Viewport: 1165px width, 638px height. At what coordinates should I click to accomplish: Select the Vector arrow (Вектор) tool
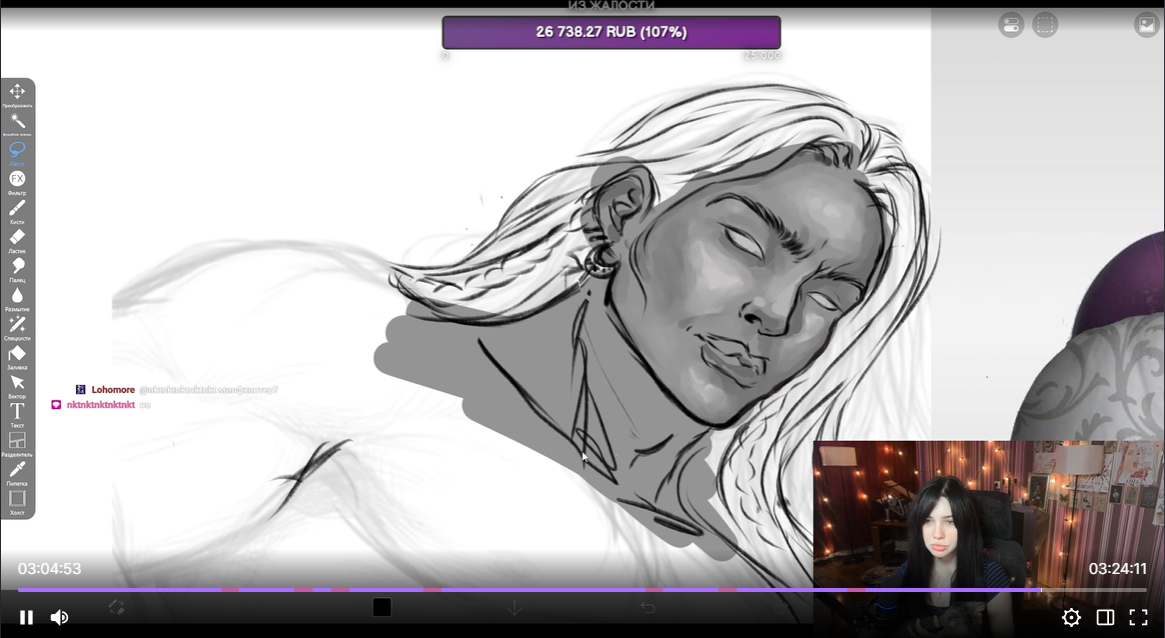(17, 383)
